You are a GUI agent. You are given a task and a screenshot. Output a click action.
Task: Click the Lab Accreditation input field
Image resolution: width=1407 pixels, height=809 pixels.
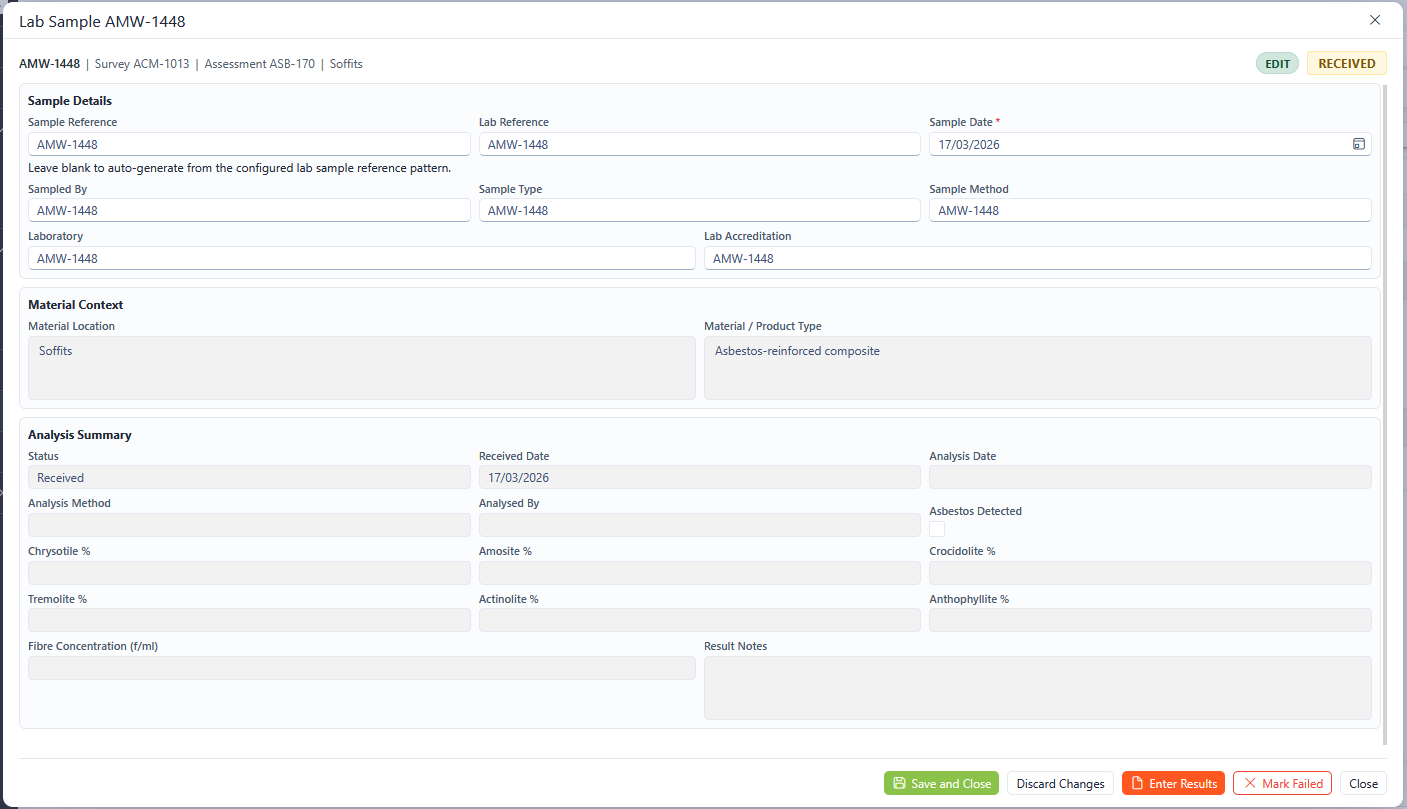(1037, 258)
